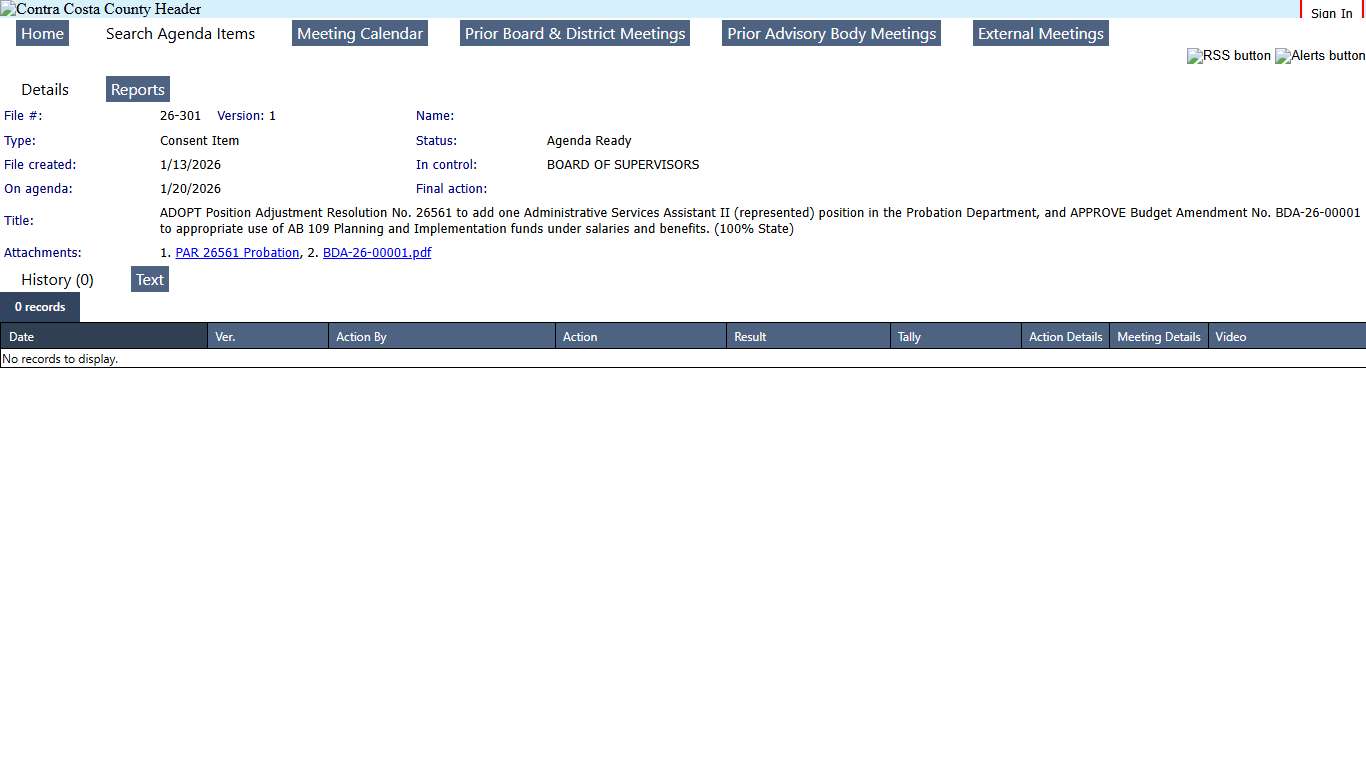1366x768 pixels.
Task: Select Search Agenda Items in navigation
Action: [x=180, y=34]
